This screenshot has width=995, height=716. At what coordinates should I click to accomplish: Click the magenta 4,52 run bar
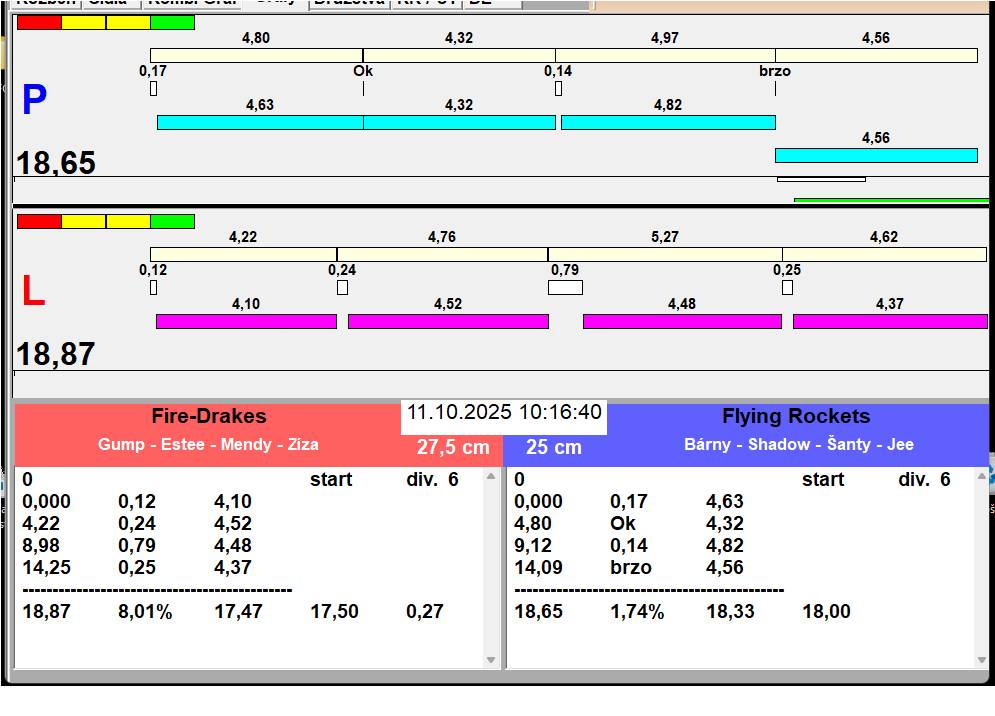pyautogui.click(x=448, y=321)
